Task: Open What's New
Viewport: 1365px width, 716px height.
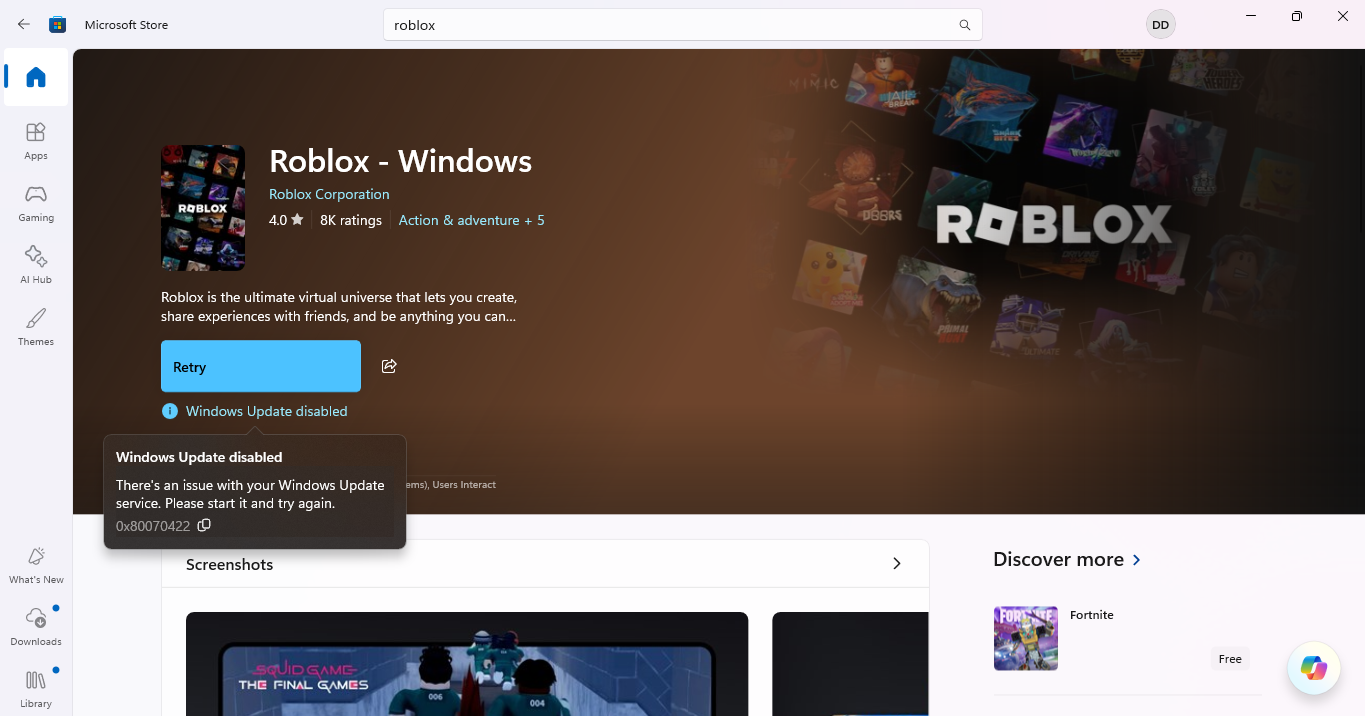Action: [x=35, y=564]
